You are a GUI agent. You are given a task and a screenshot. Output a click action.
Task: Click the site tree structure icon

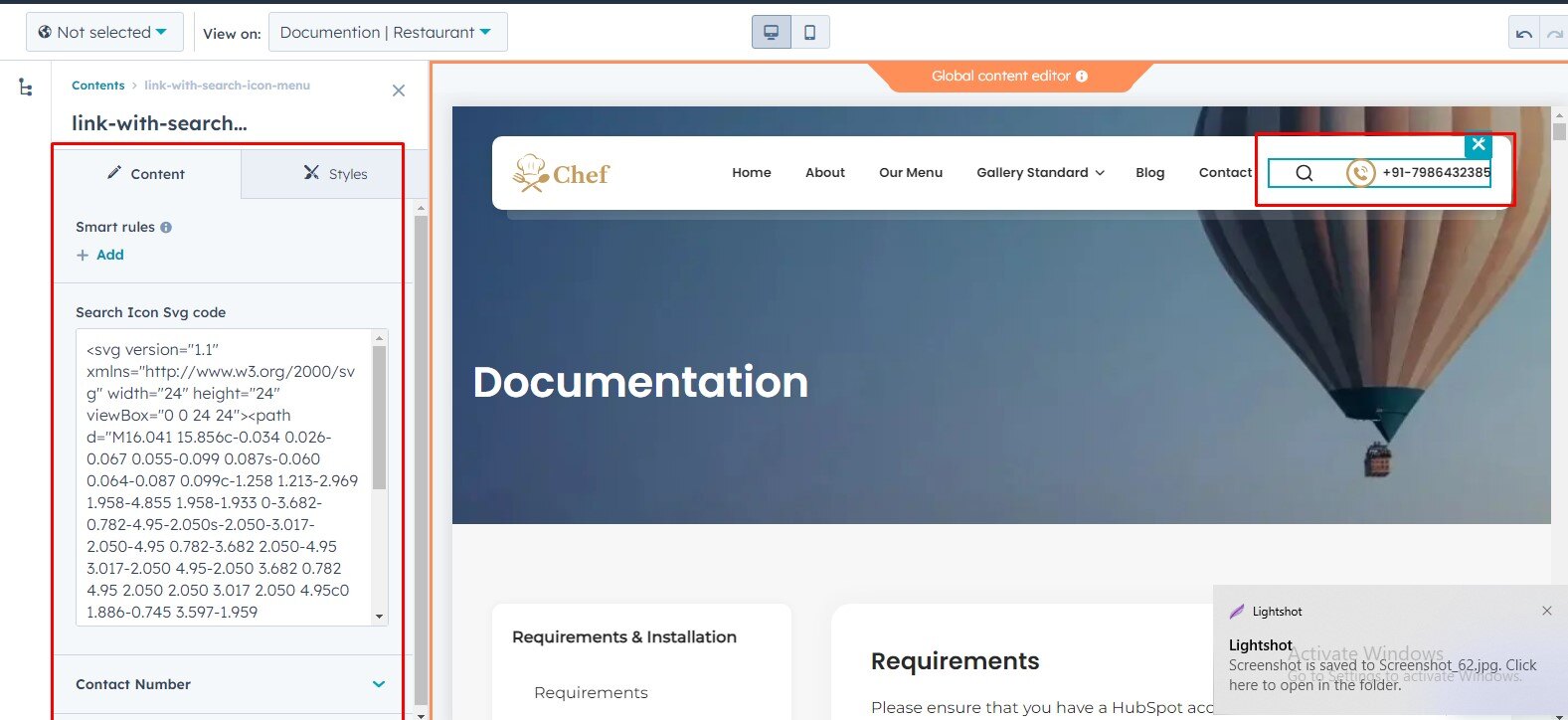click(x=26, y=88)
